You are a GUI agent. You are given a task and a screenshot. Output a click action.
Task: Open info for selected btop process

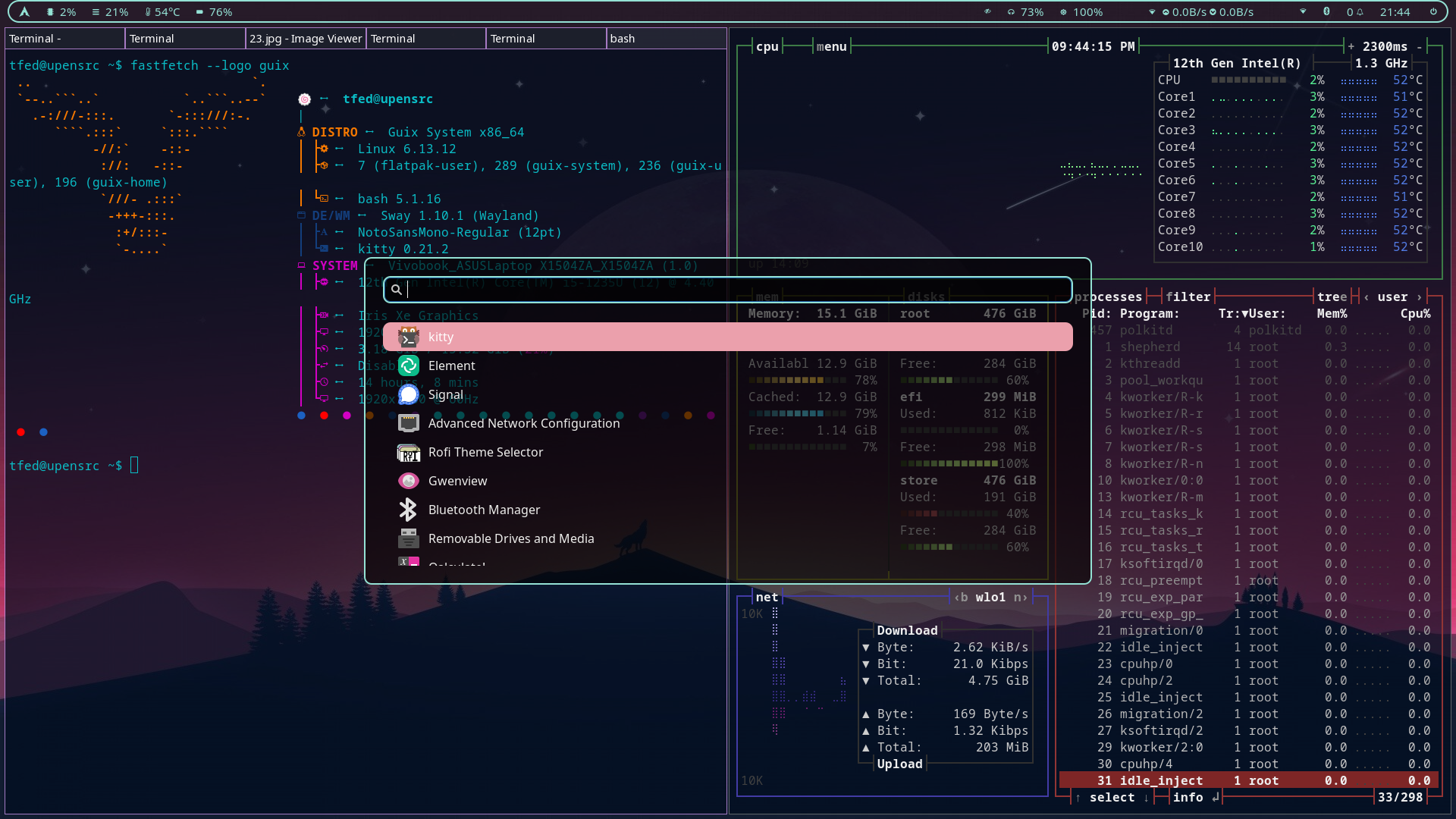(x=1195, y=797)
